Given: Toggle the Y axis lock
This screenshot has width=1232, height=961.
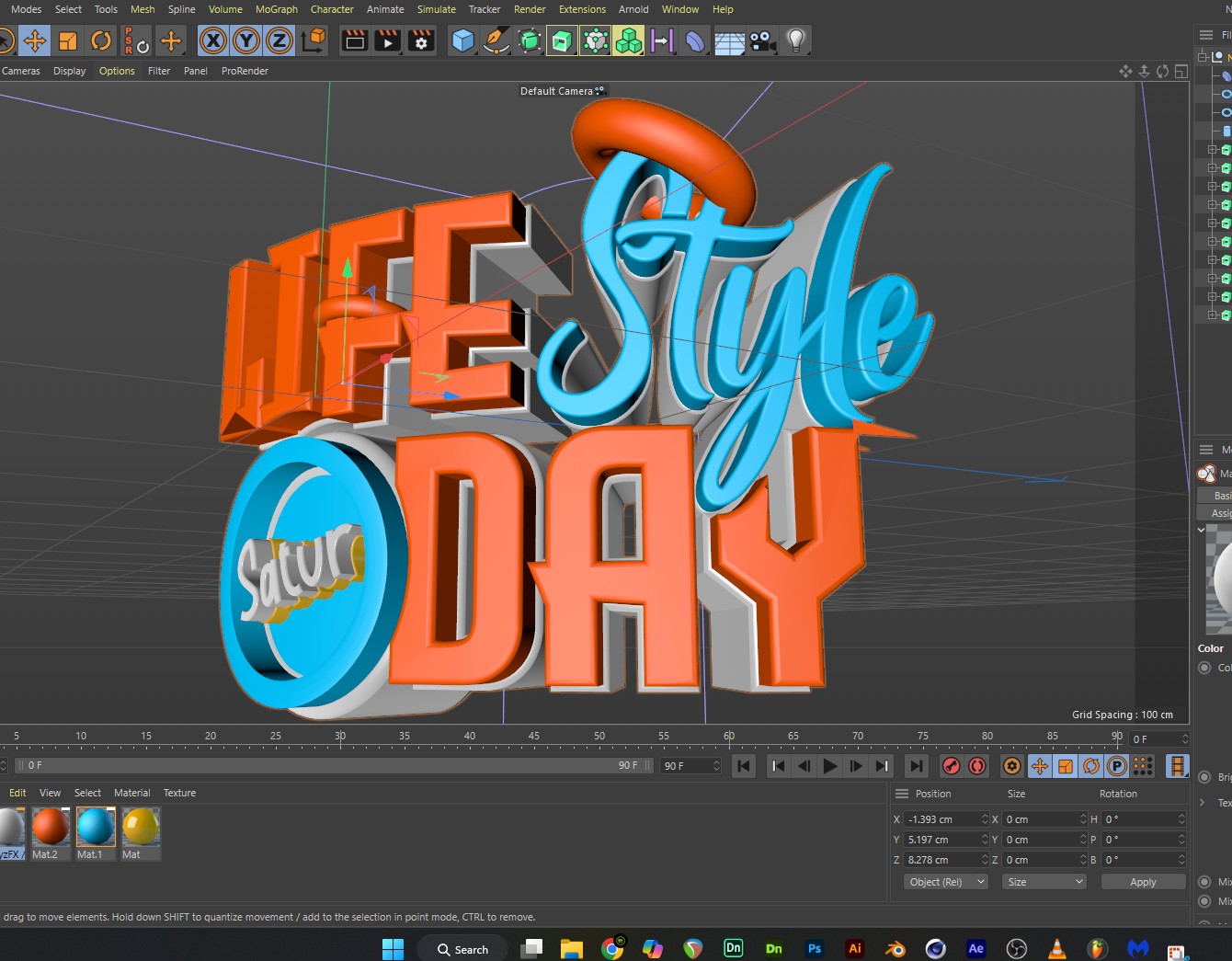Looking at the screenshot, I should pyautogui.click(x=245, y=40).
